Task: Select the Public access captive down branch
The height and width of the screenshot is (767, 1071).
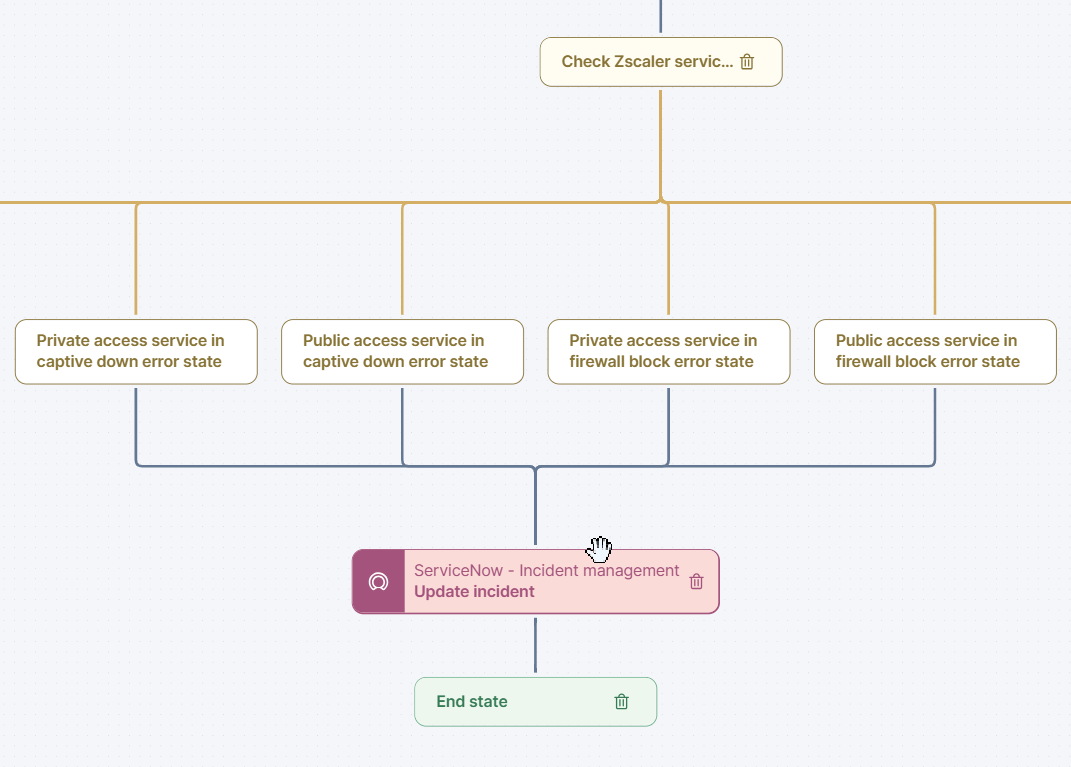Action: pyautogui.click(x=402, y=352)
